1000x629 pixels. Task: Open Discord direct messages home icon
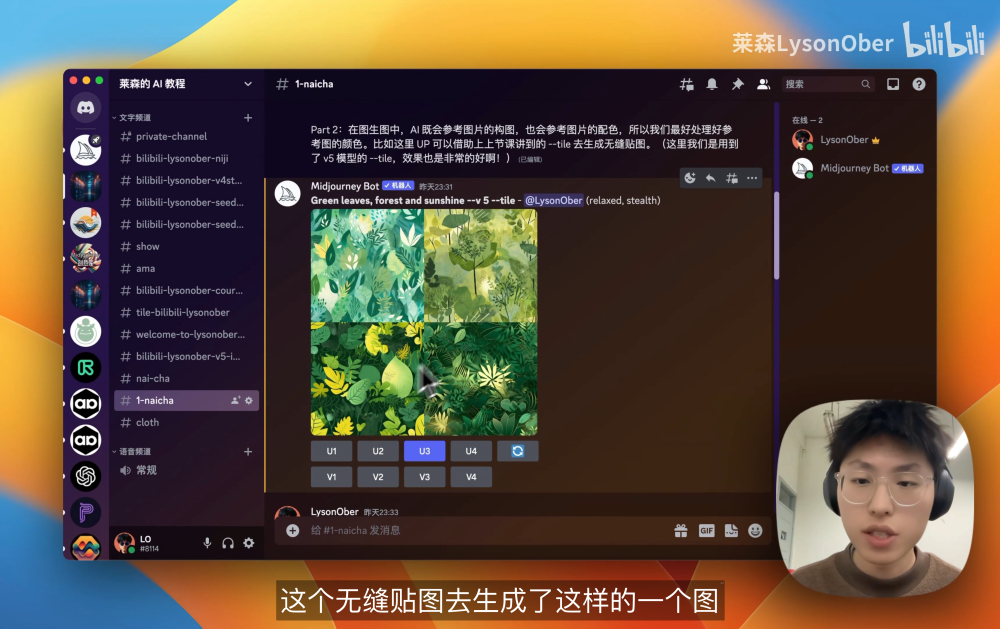pyautogui.click(x=85, y=108)
